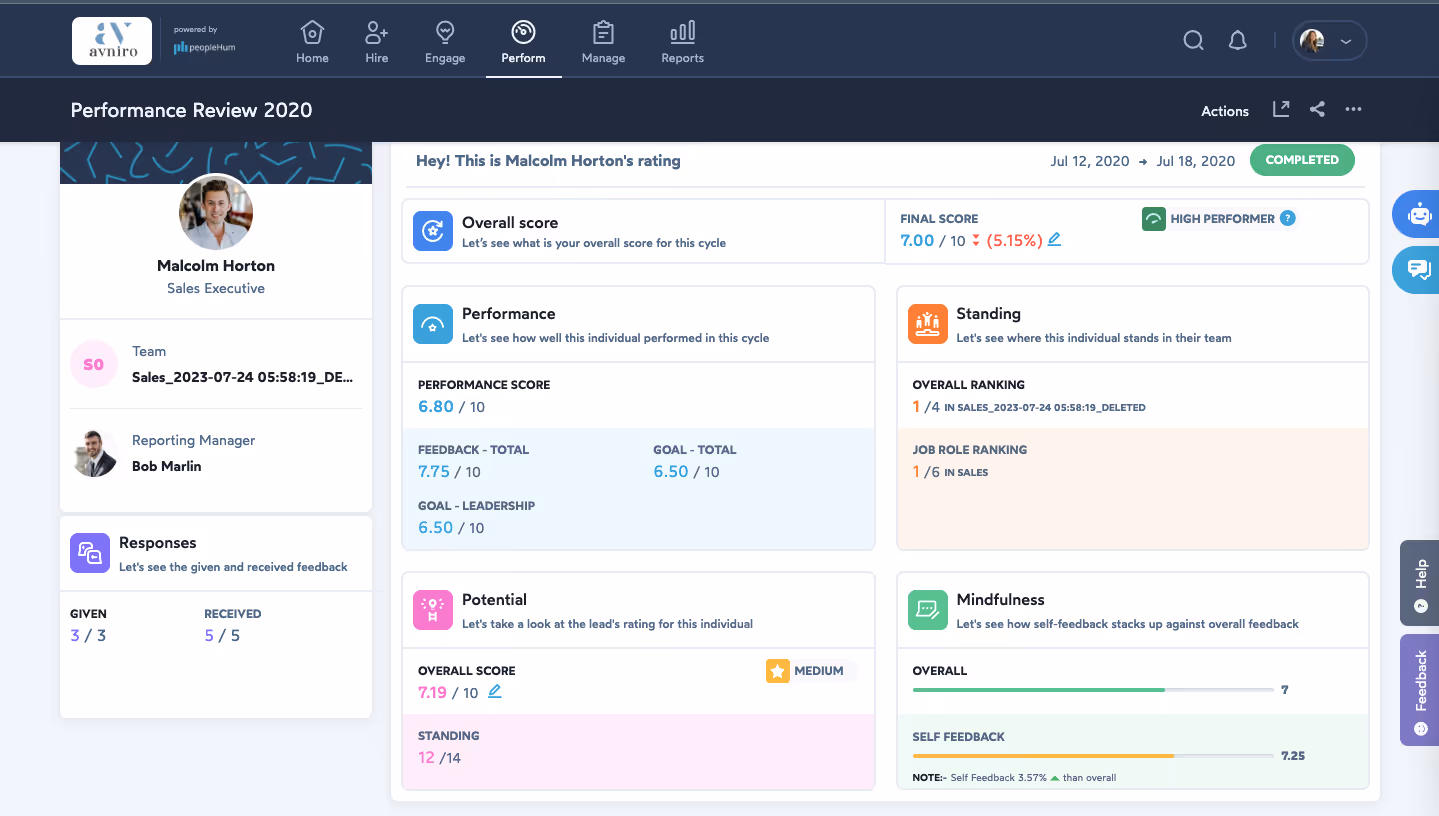Screen dimensions: 1439x816
Task: Switch to the Manage tab
Action: pos(602,33)
